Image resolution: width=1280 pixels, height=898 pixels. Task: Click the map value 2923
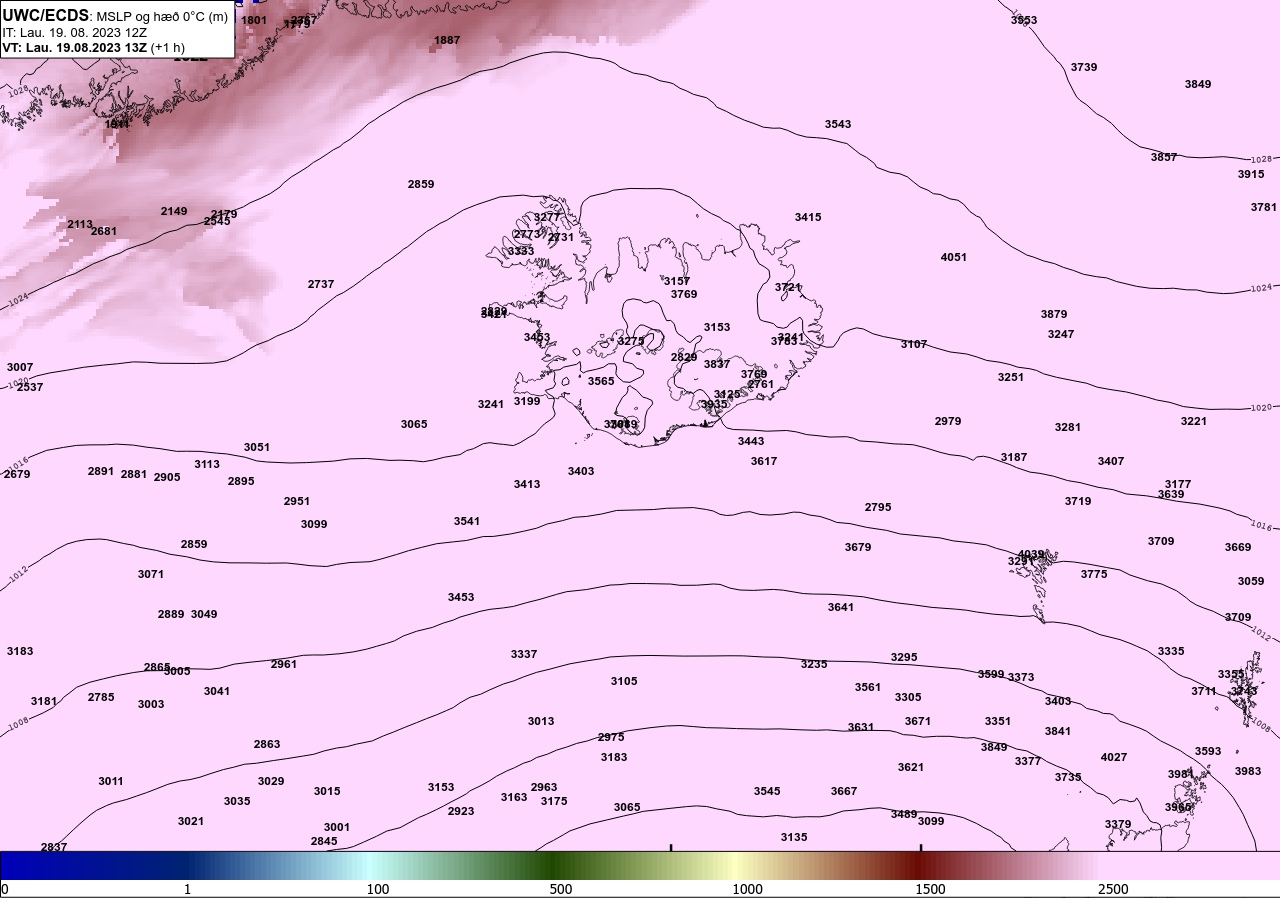(x=461, y=811)
